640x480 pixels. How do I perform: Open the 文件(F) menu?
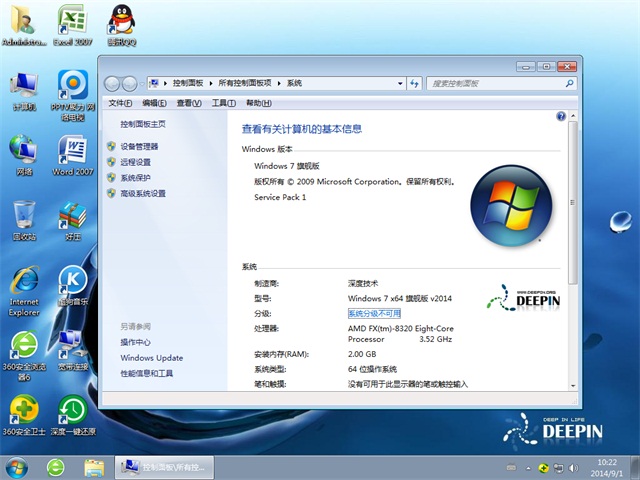point(120,103)
